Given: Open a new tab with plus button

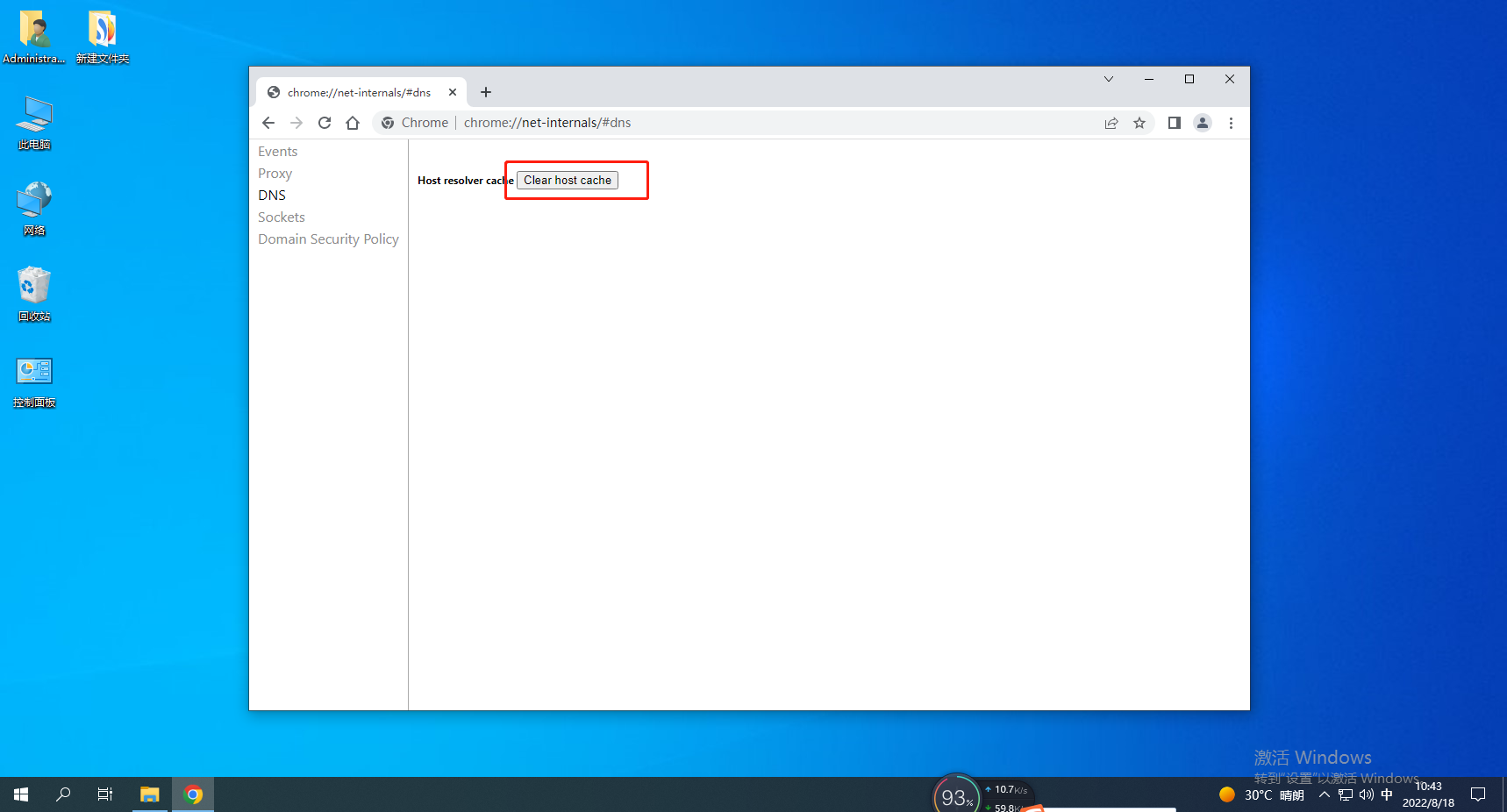Looking at the screenshot, I should click(x=486, y=92).
